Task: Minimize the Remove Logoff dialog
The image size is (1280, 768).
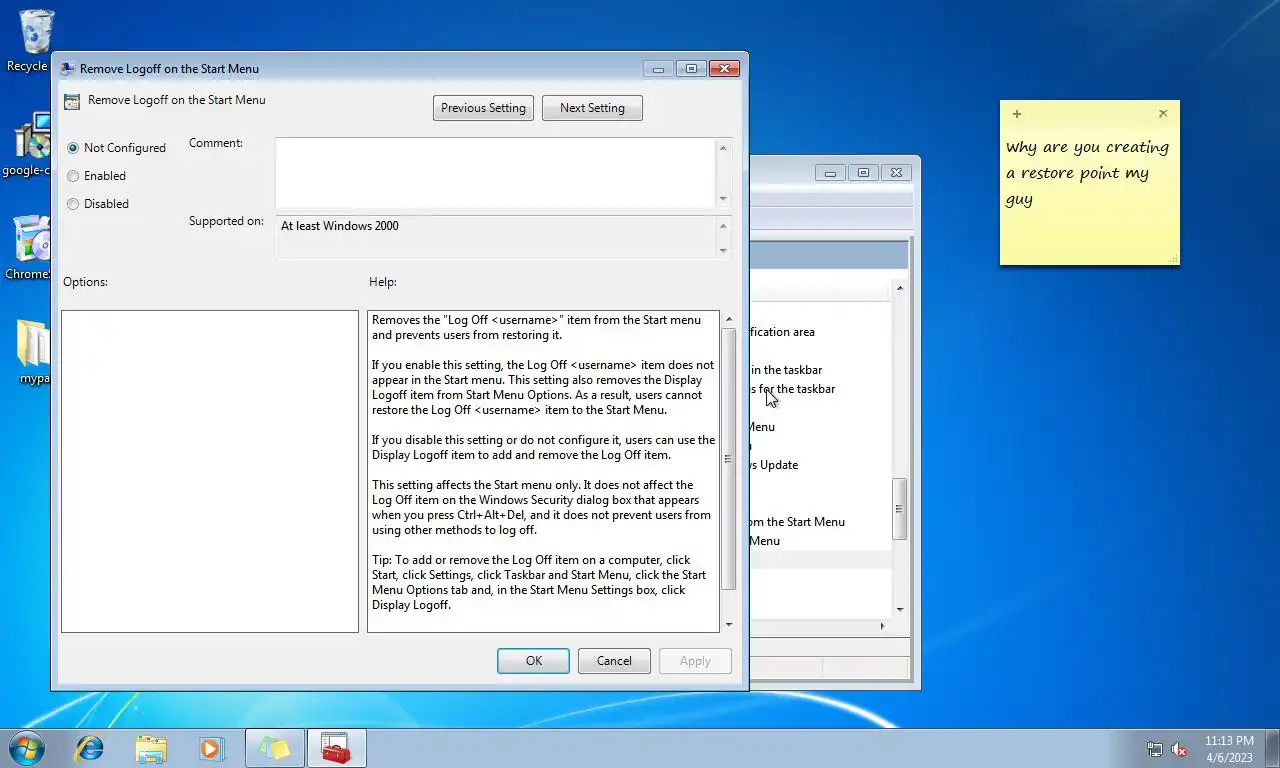Action: (658, 69)
